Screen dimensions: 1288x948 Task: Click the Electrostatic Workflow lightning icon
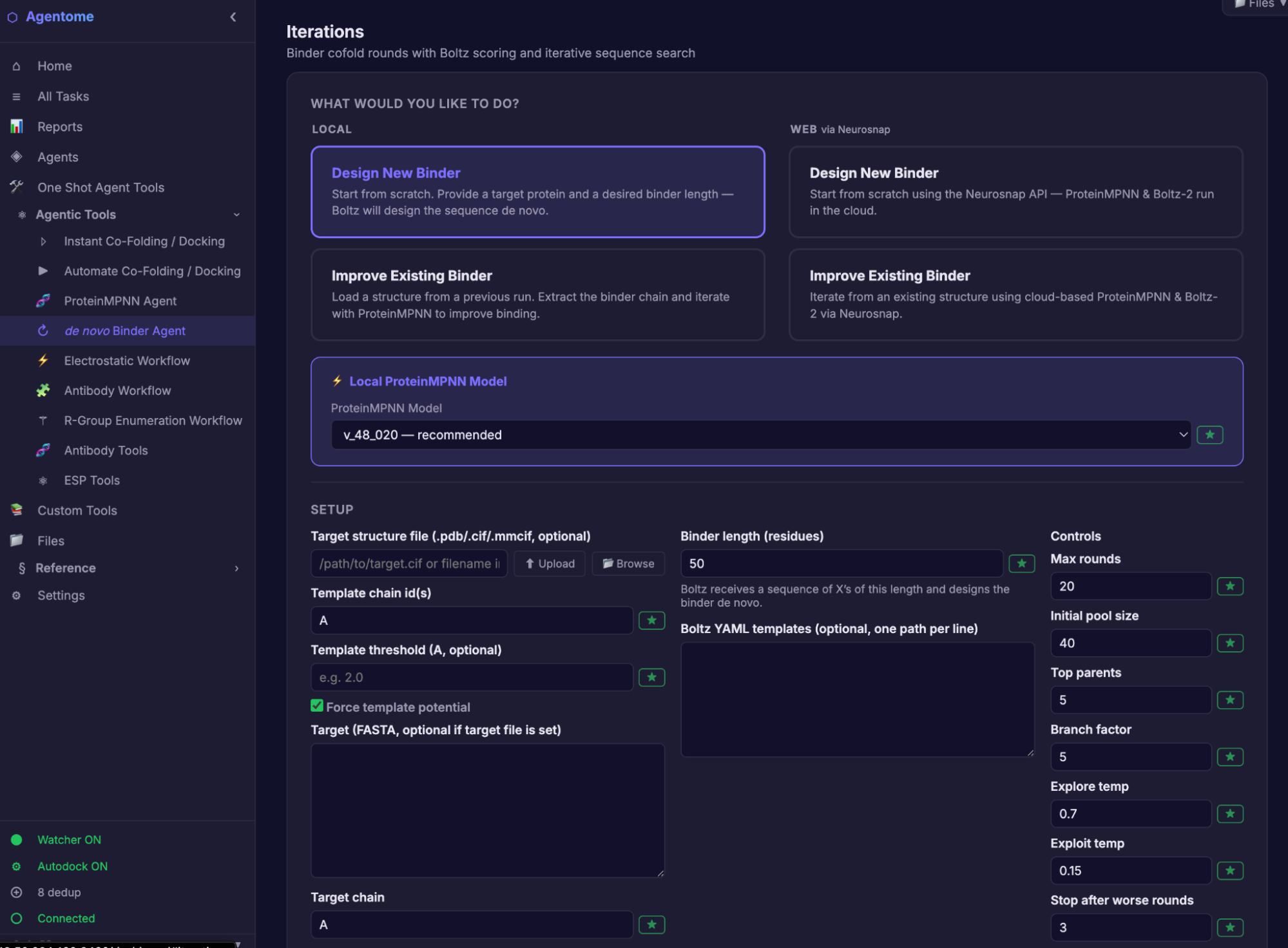pyautogui.click(x=43, y=361)
